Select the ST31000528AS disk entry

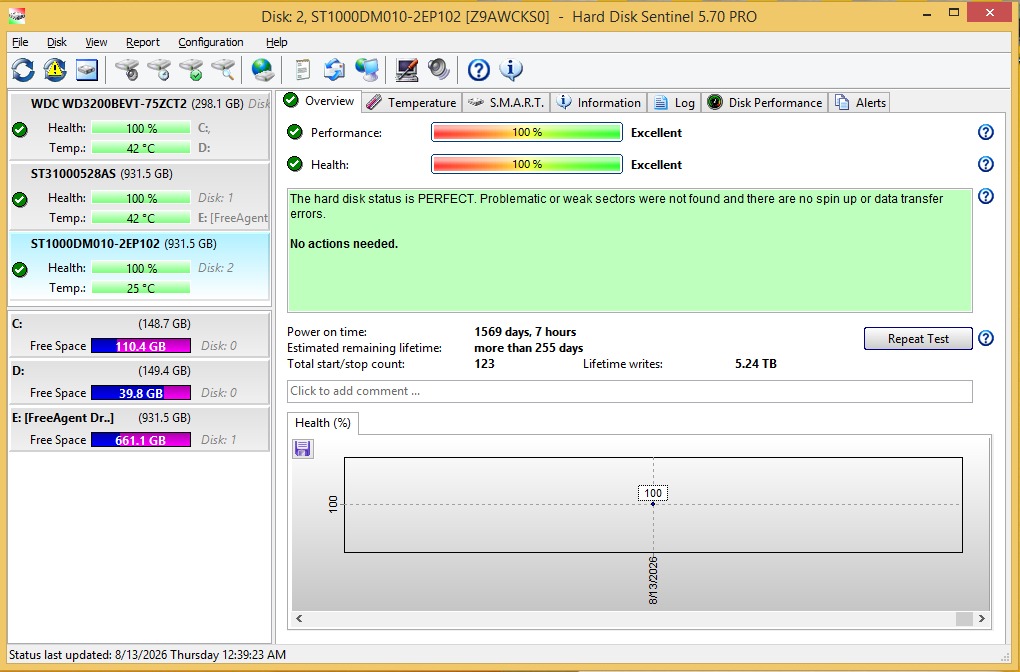(139, 196)
